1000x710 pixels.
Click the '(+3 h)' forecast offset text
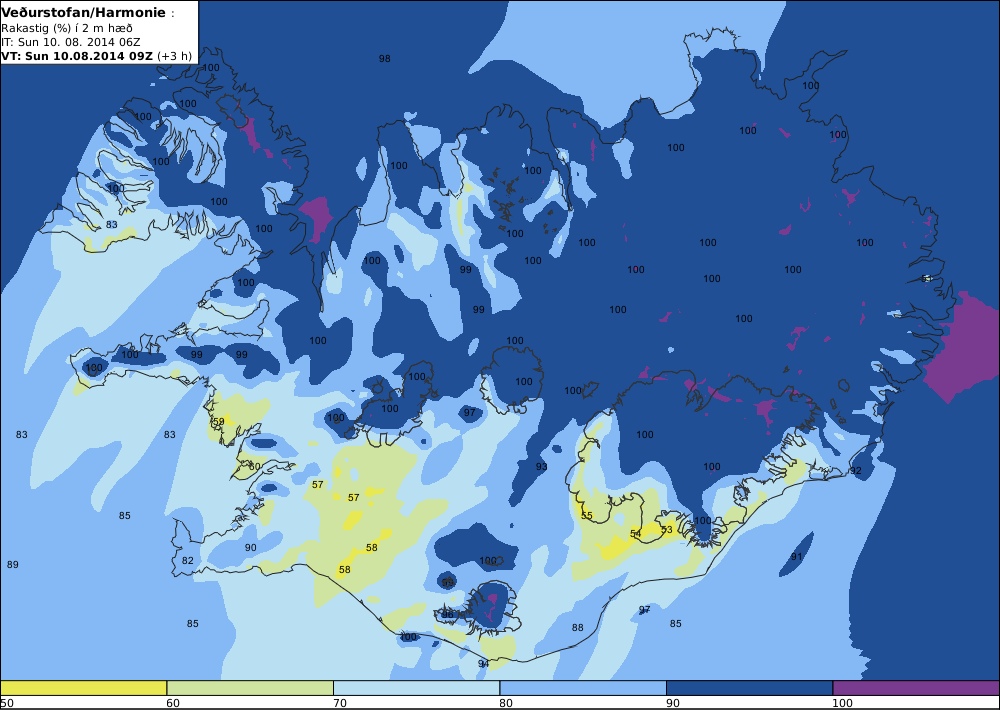(x=174, y=55)
